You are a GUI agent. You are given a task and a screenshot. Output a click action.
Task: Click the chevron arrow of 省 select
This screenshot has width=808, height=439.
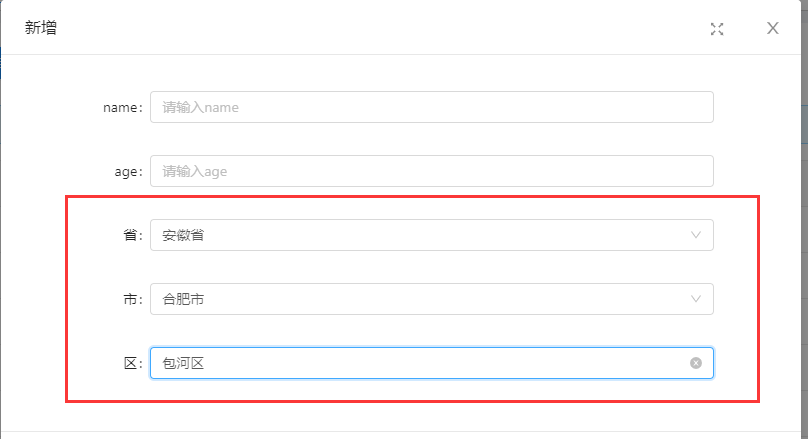(696, 235)
